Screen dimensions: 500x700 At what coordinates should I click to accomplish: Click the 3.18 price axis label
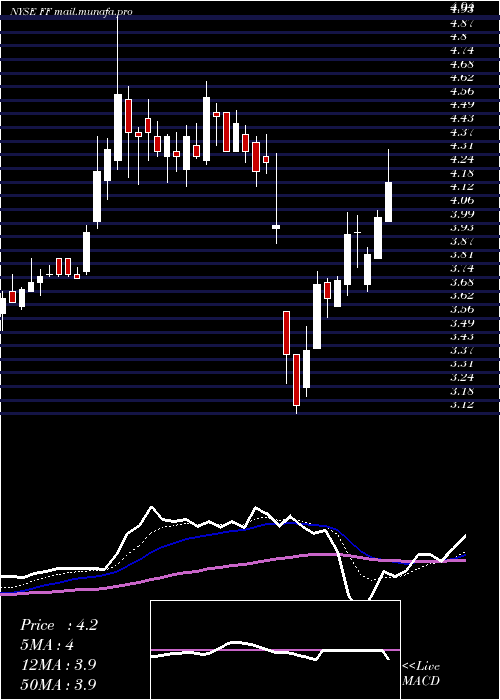tap(461, 392)
